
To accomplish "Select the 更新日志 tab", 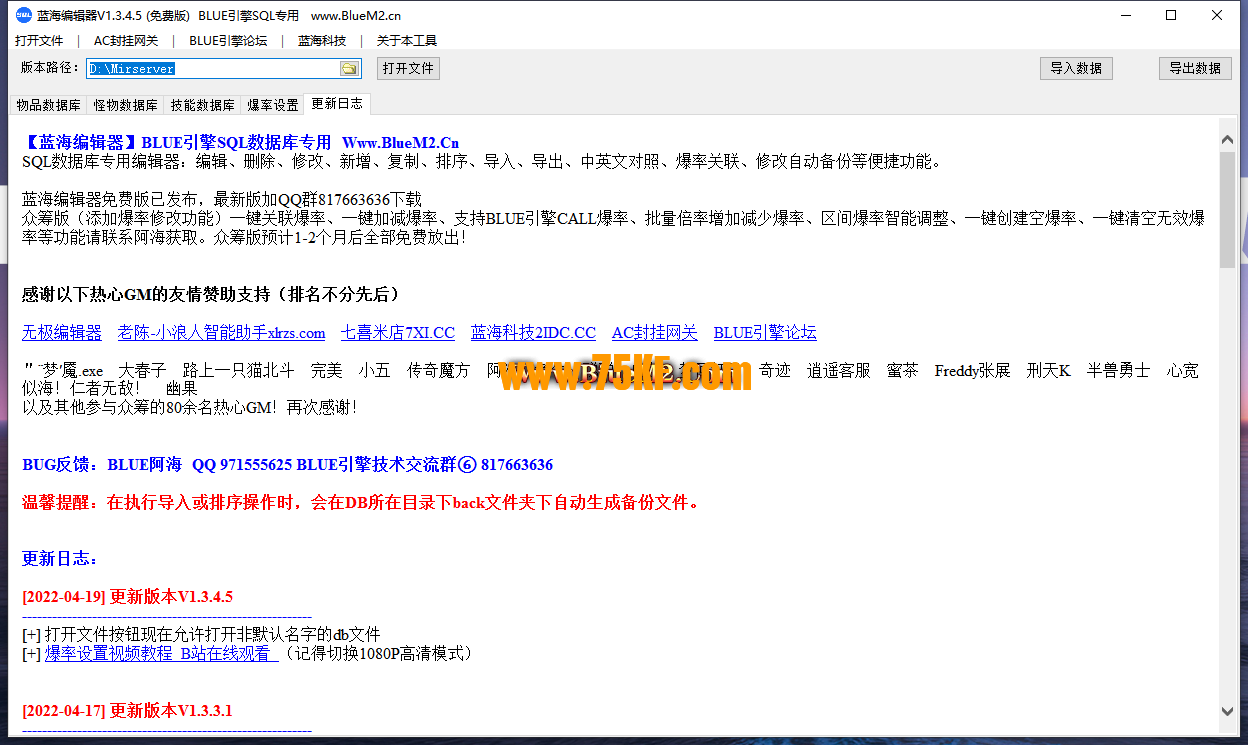I will [337, 103].
